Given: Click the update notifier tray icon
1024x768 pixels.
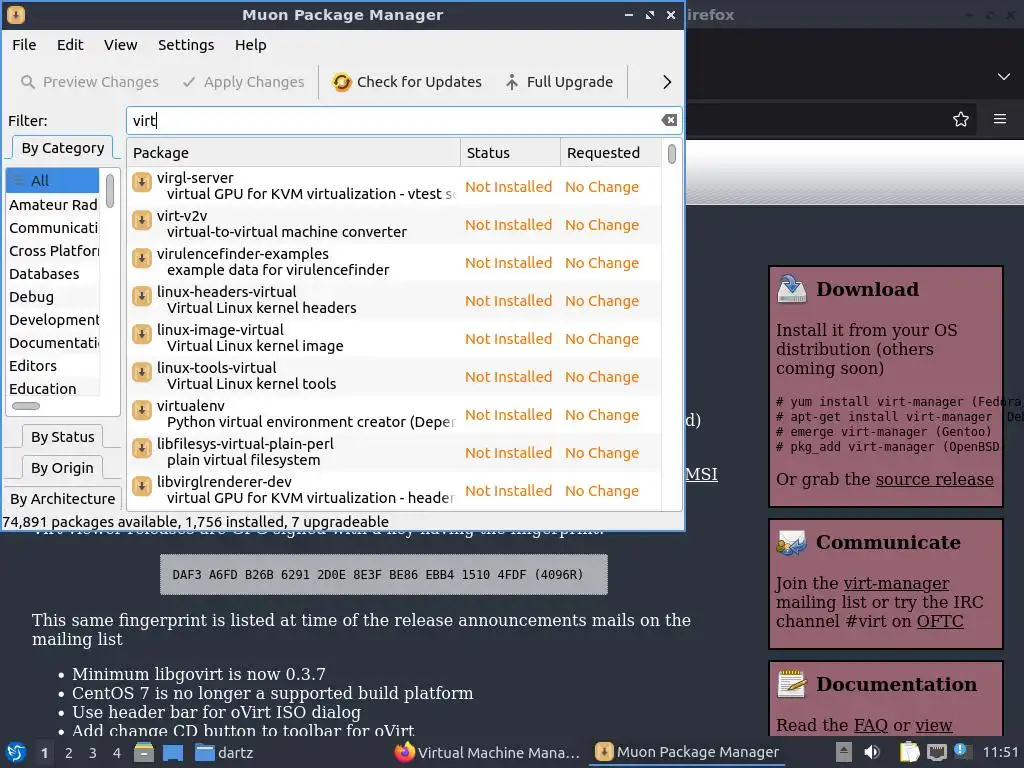Looking at the screenshot, I should [x=961, y=751].
